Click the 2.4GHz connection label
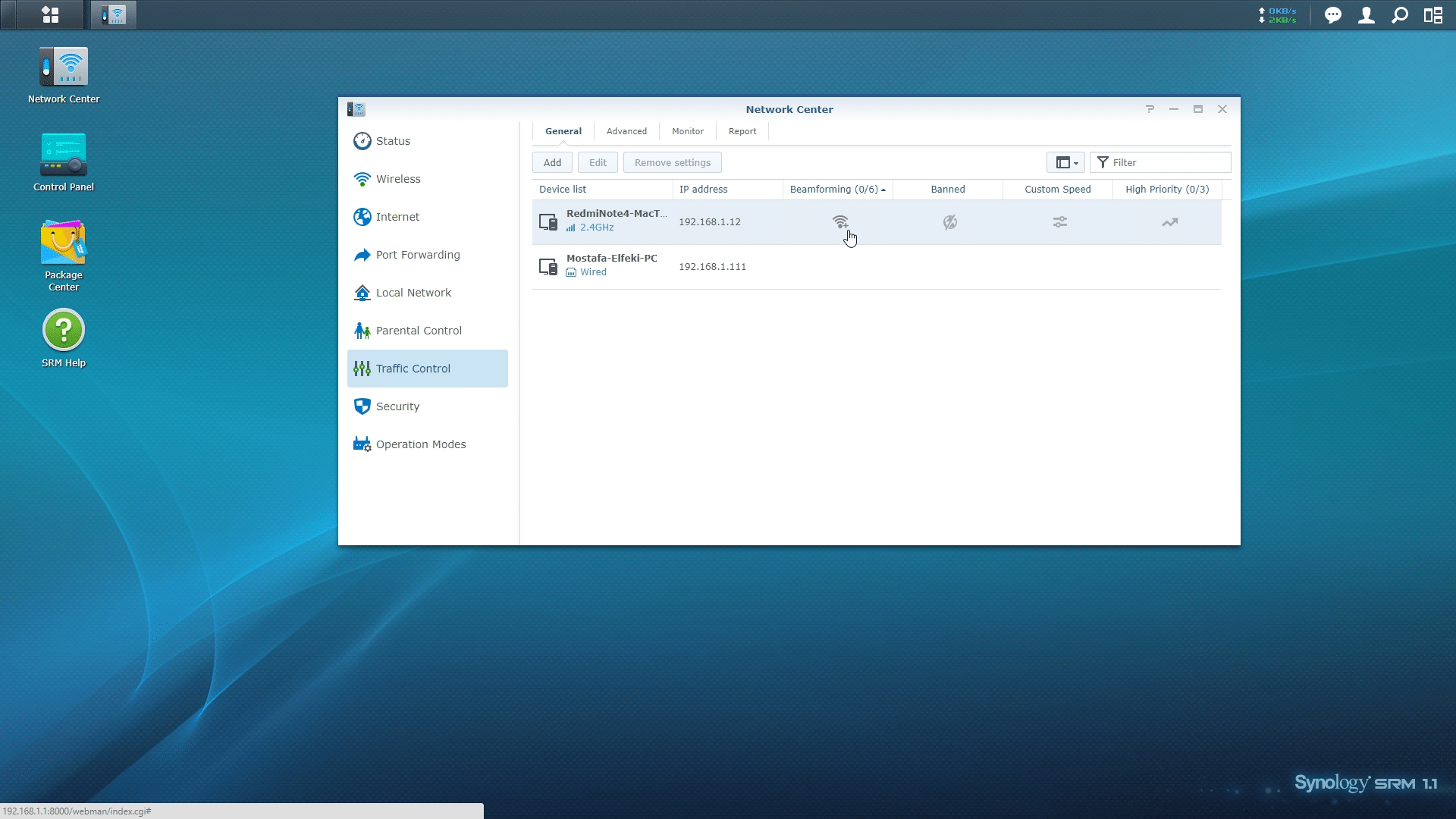Screen dimensions: 1456x819 point(596,227)
